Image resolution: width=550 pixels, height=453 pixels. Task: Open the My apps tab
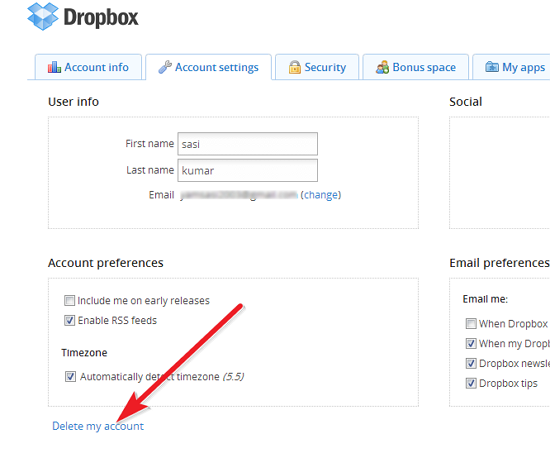click(x=511, y=67)
